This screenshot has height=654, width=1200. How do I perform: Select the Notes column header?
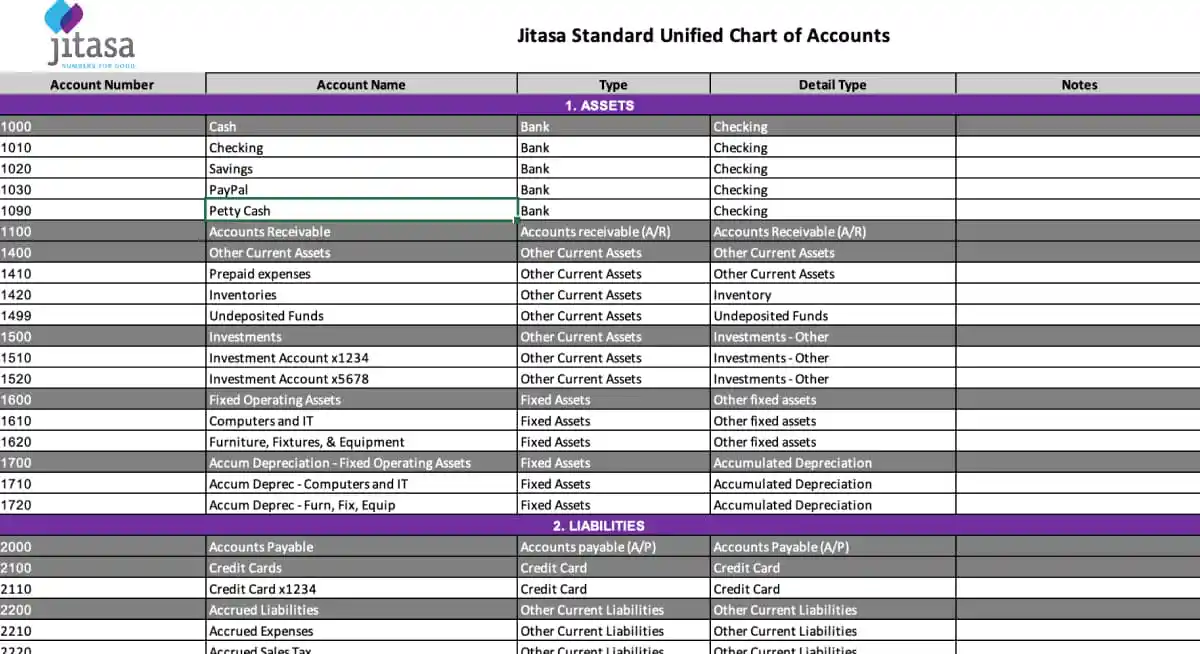coord(1078,85)
